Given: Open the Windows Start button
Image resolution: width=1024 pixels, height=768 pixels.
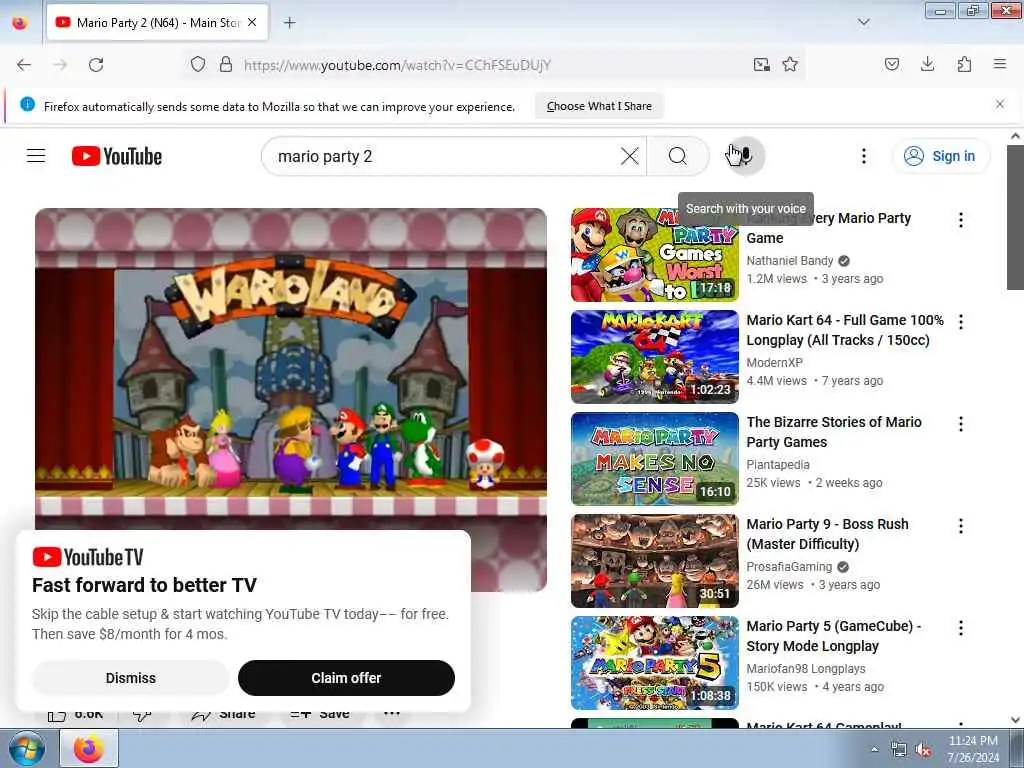Looking at the screenshot, I should point(27,748).
